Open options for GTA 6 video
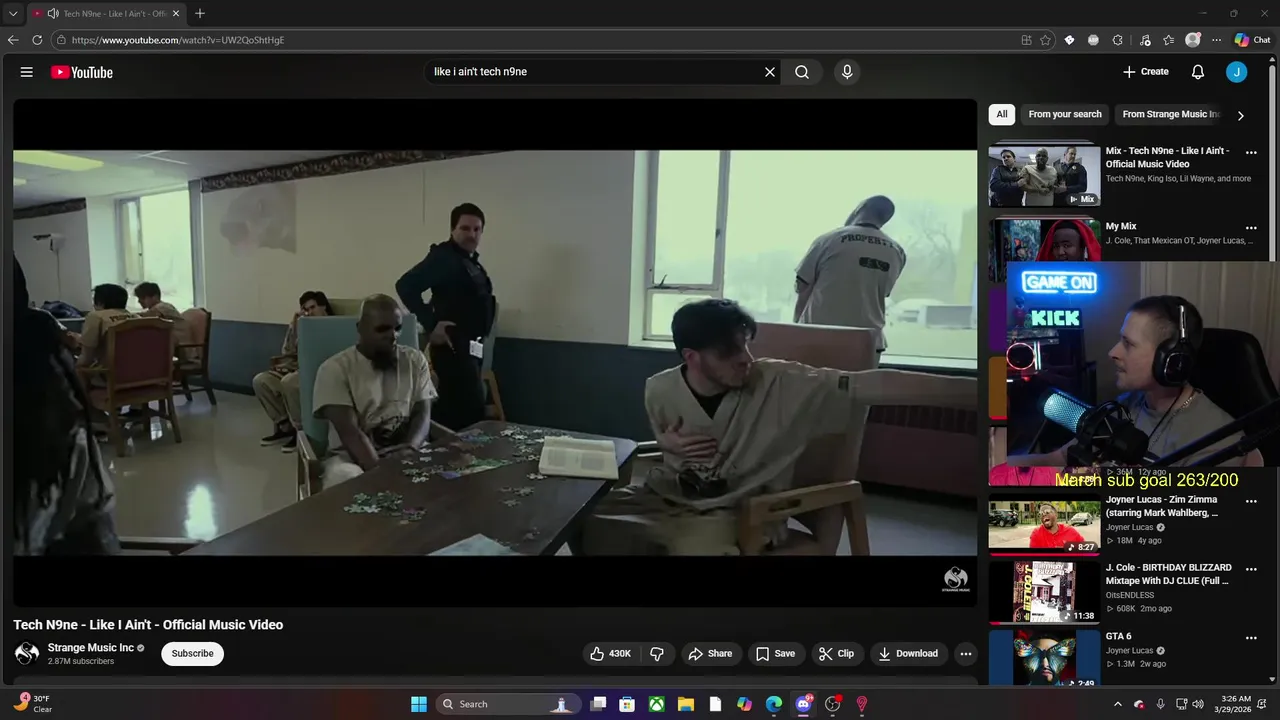This screenshot has width=1280, height=720. (x=1251, y=638)
